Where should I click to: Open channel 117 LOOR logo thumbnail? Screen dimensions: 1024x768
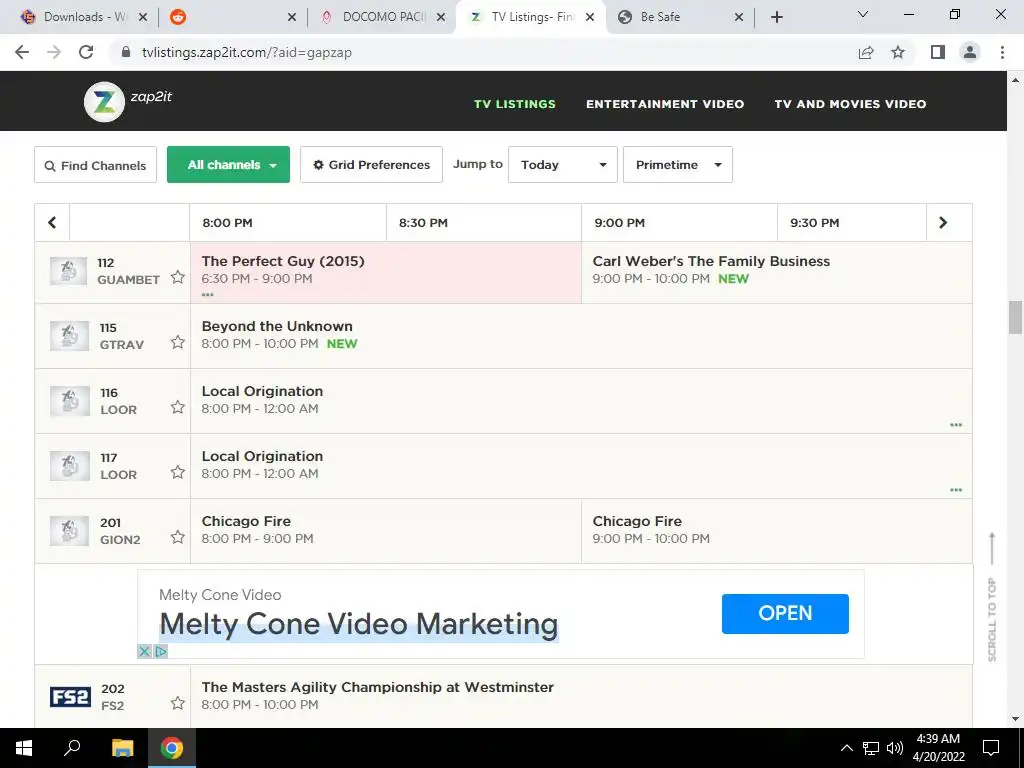(x=69, y=466)
